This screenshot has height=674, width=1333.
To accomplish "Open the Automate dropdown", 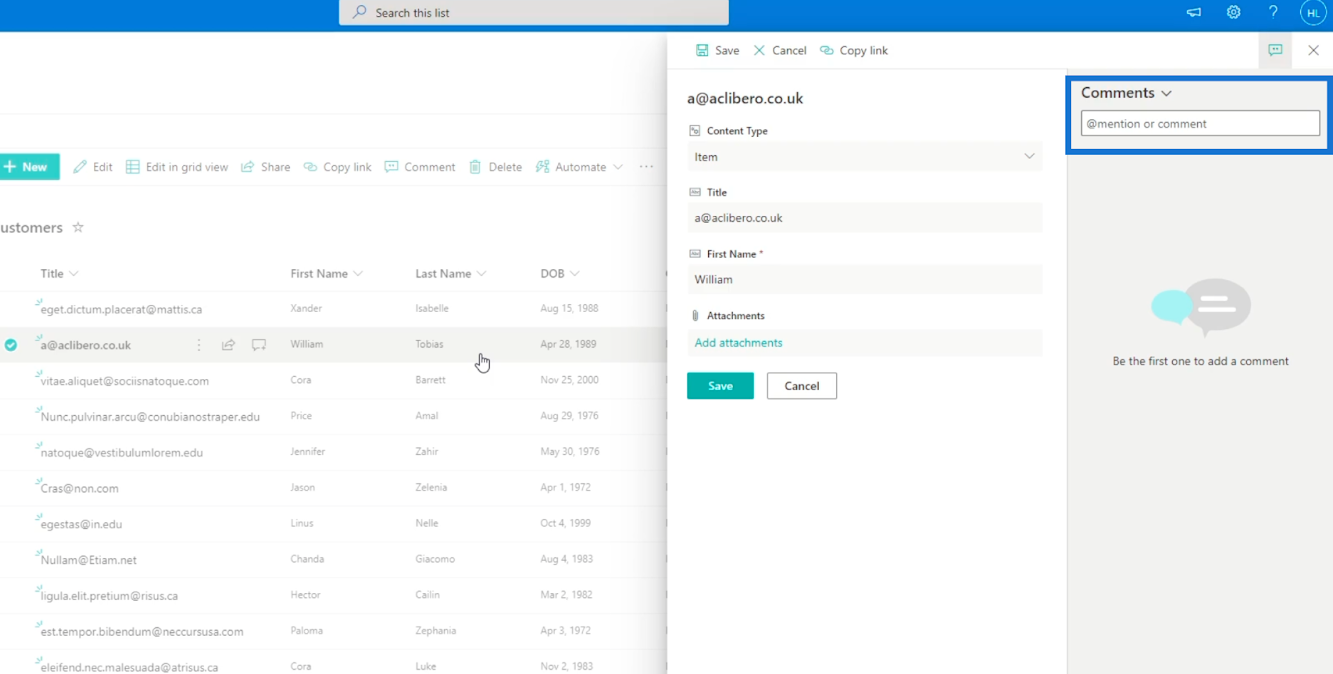I will [579, 167].
